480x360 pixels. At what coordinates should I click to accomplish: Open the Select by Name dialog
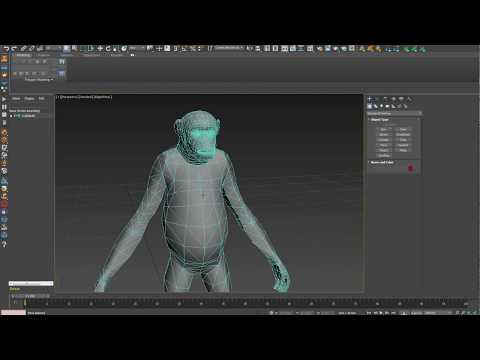pos(75,49)
